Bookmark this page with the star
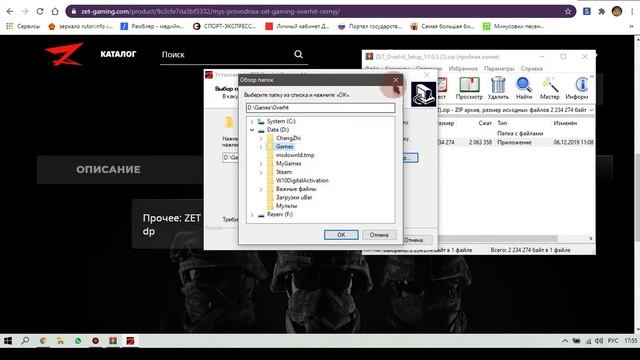 coord(568,11)
